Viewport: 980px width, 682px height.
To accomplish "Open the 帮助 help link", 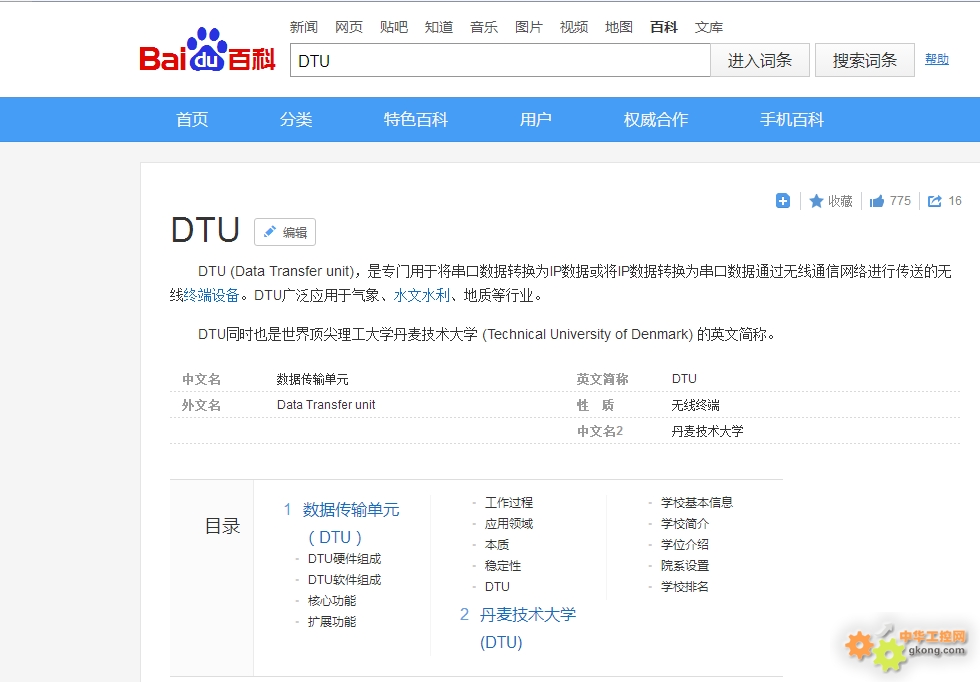I will [x=937, y=59].
